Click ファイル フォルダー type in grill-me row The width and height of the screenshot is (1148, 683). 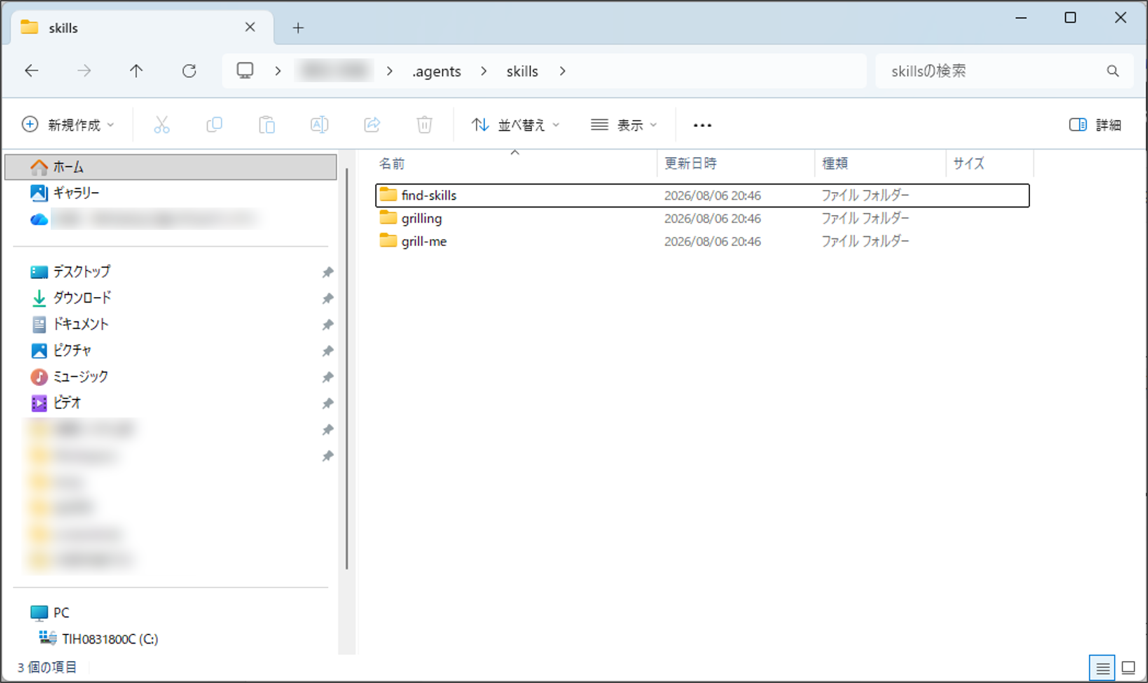865,241
